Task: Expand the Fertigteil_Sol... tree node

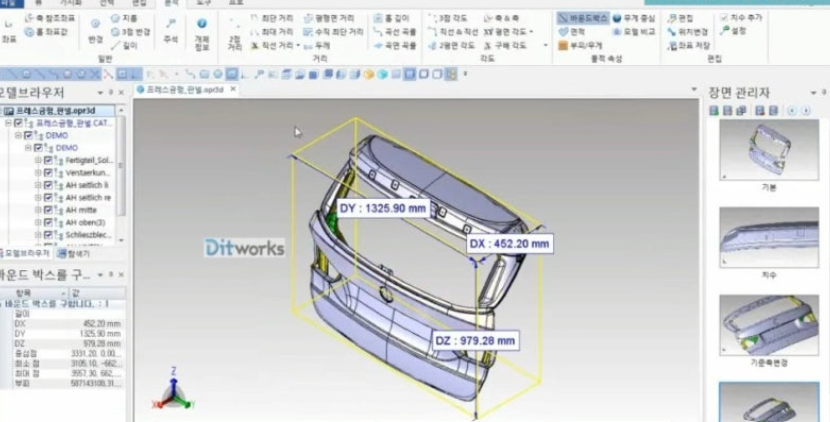Action: [38, 160]
